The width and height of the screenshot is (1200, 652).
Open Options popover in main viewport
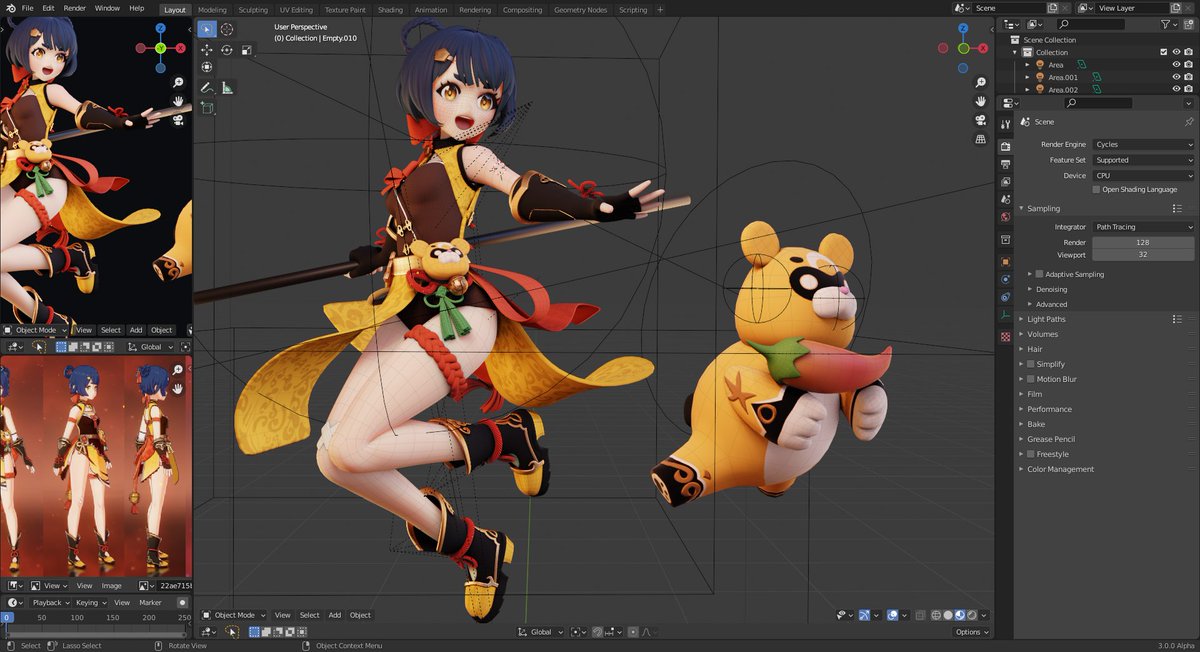point(971,632)
